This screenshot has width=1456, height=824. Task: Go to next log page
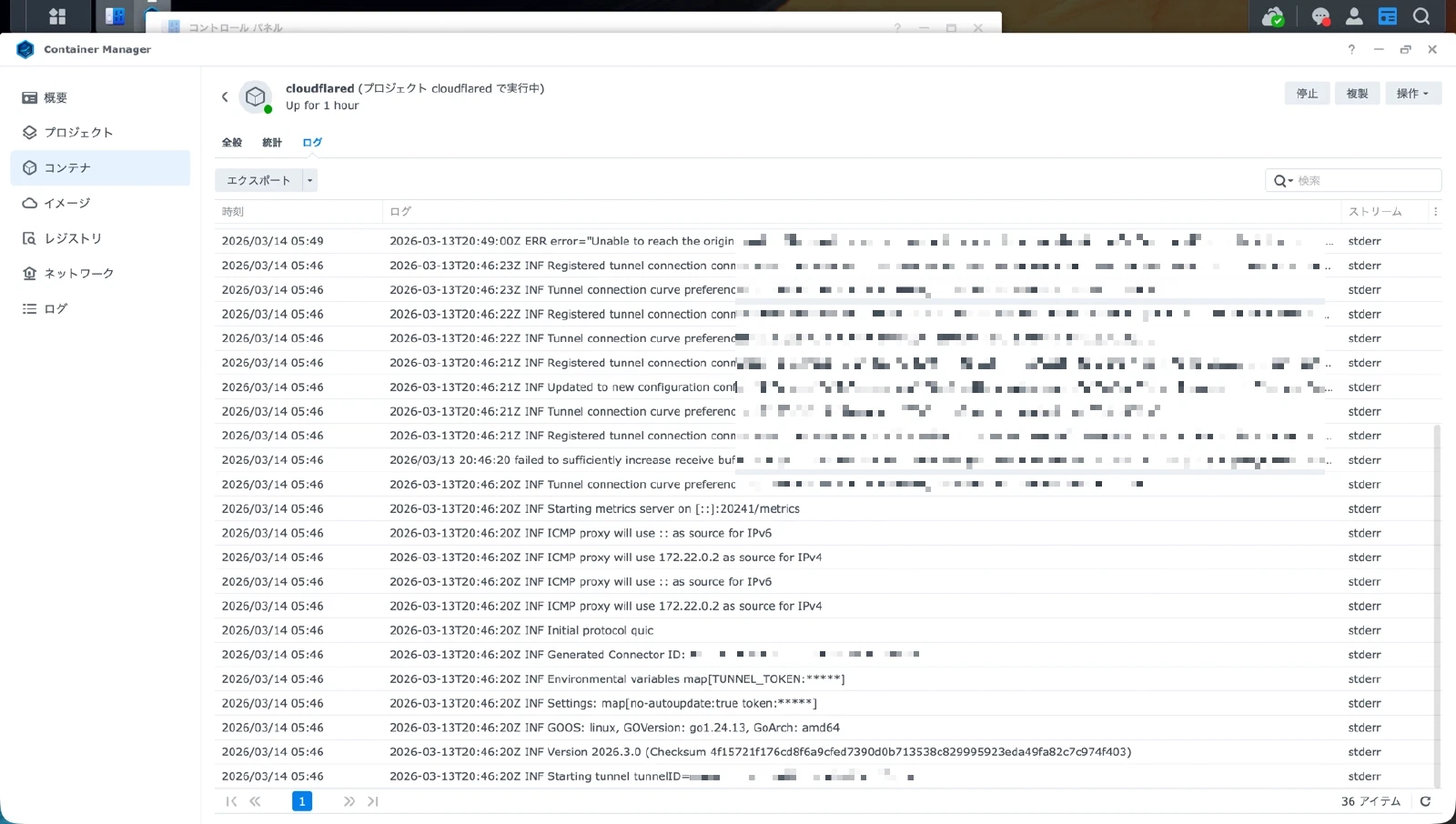click(x=349, y=801)
